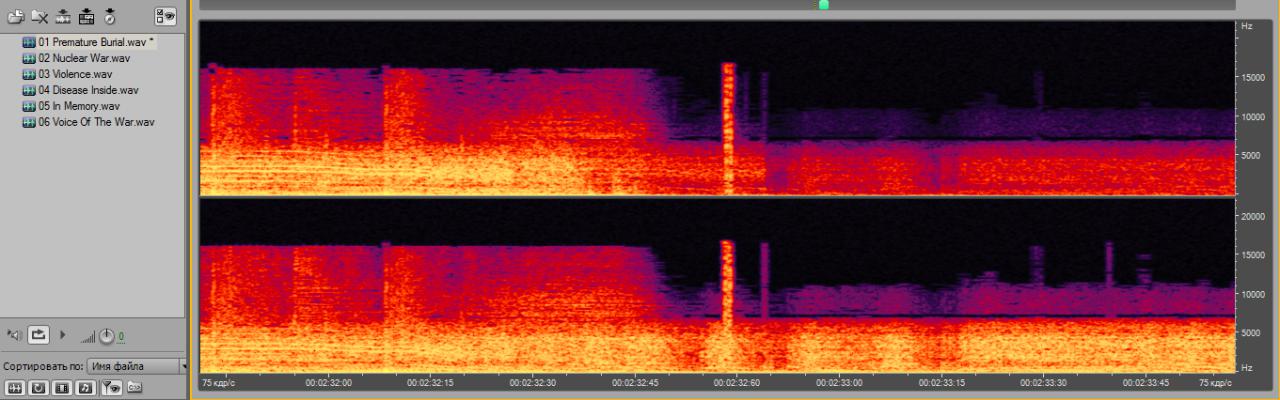Toggle Show MIDI Files note button
This screenshot has width=1280, height=400.
(85, 387)
